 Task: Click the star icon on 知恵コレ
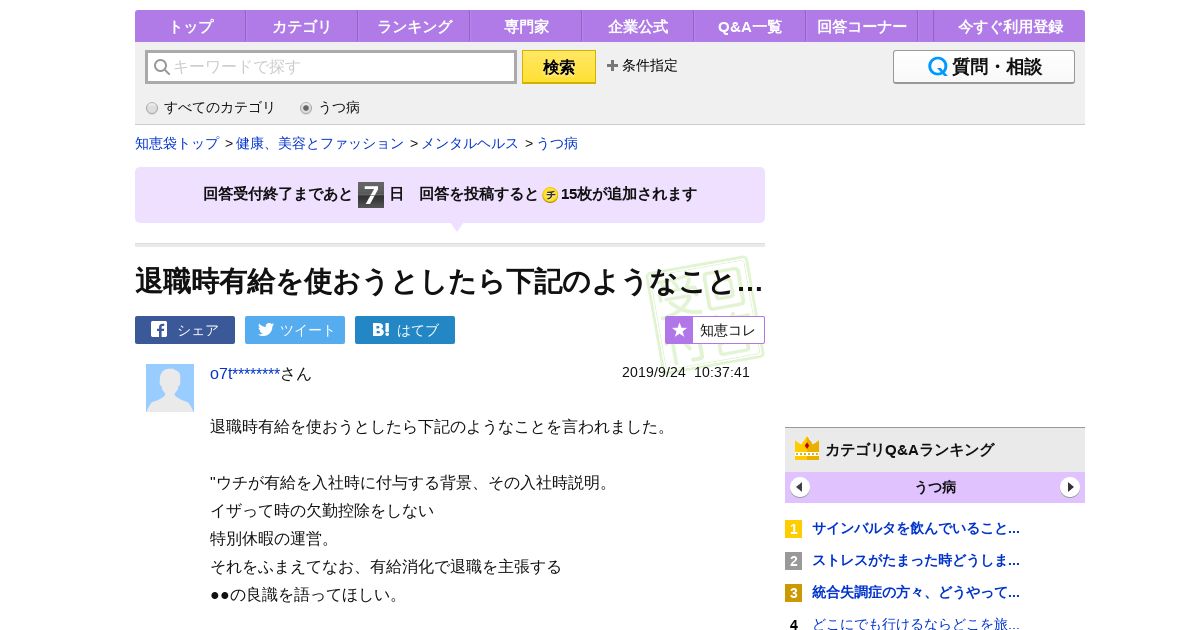[x=680, y=330]
